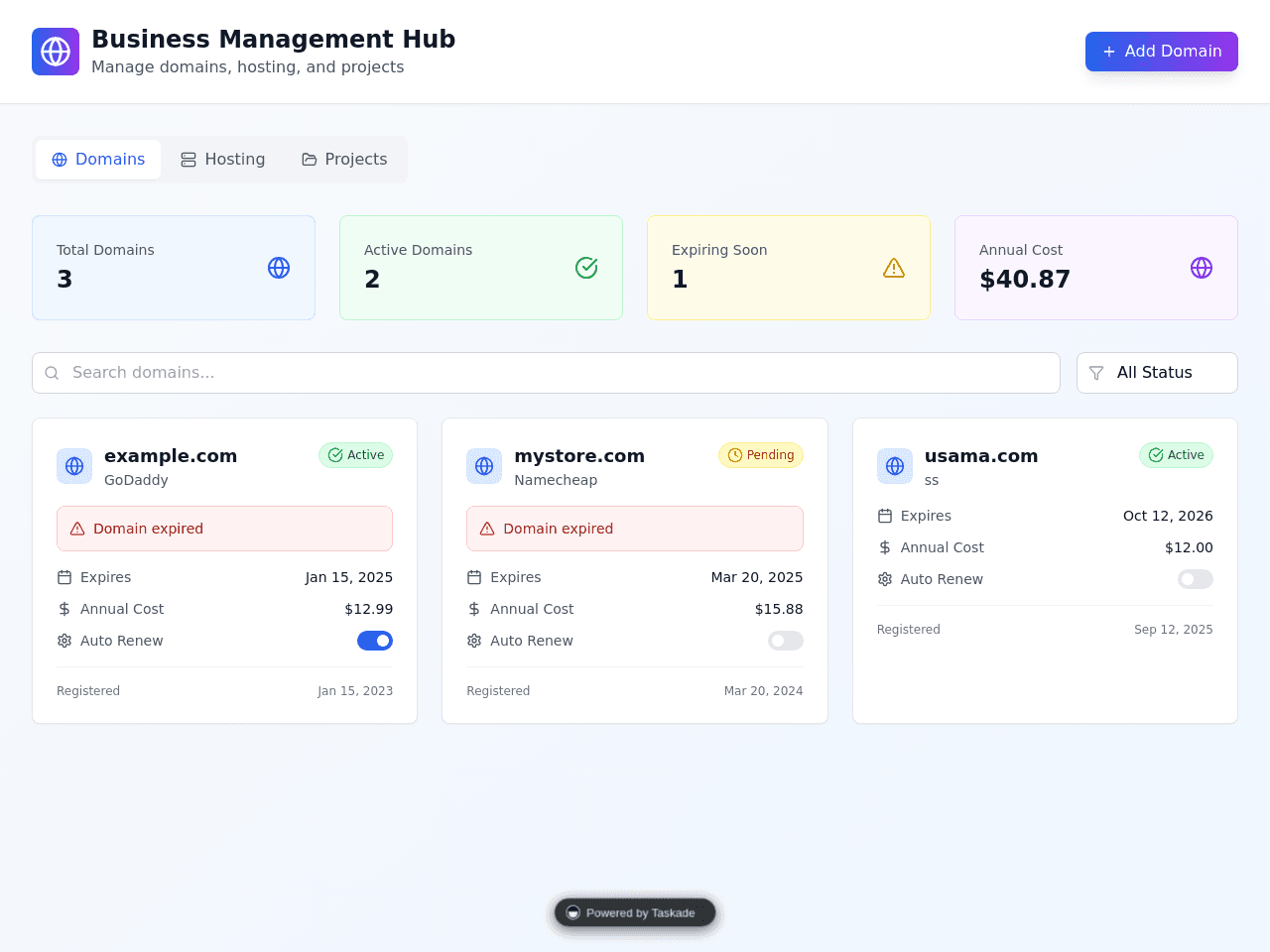1270x952 pixels.
Task: Click the calendar icon in example.com Expires row
Action: tap(64, 577)
